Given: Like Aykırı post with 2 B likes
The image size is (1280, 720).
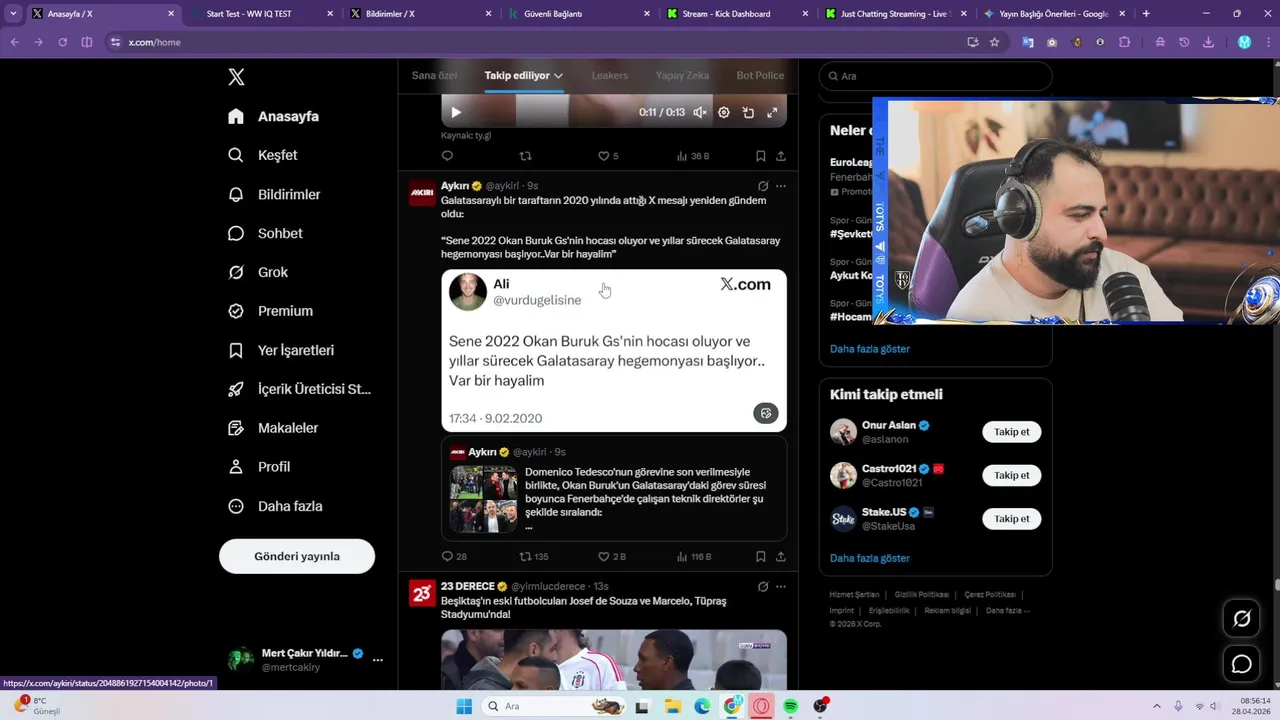Looking at the screenshot, I should click(x=612, y=557).
